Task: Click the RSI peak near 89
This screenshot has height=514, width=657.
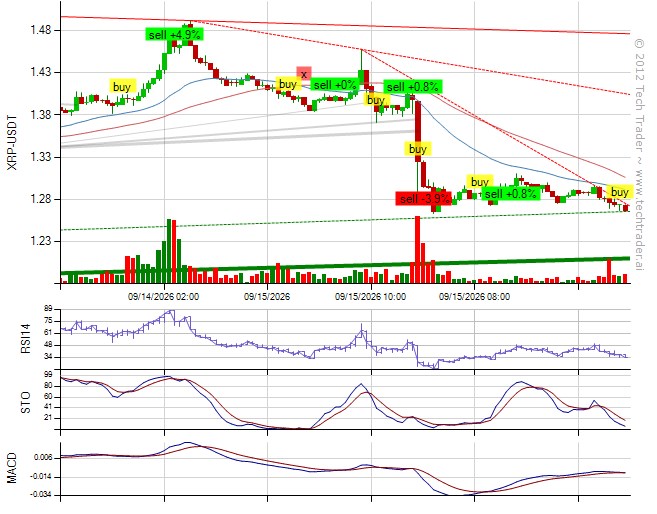Action: (x=171, y=313)
